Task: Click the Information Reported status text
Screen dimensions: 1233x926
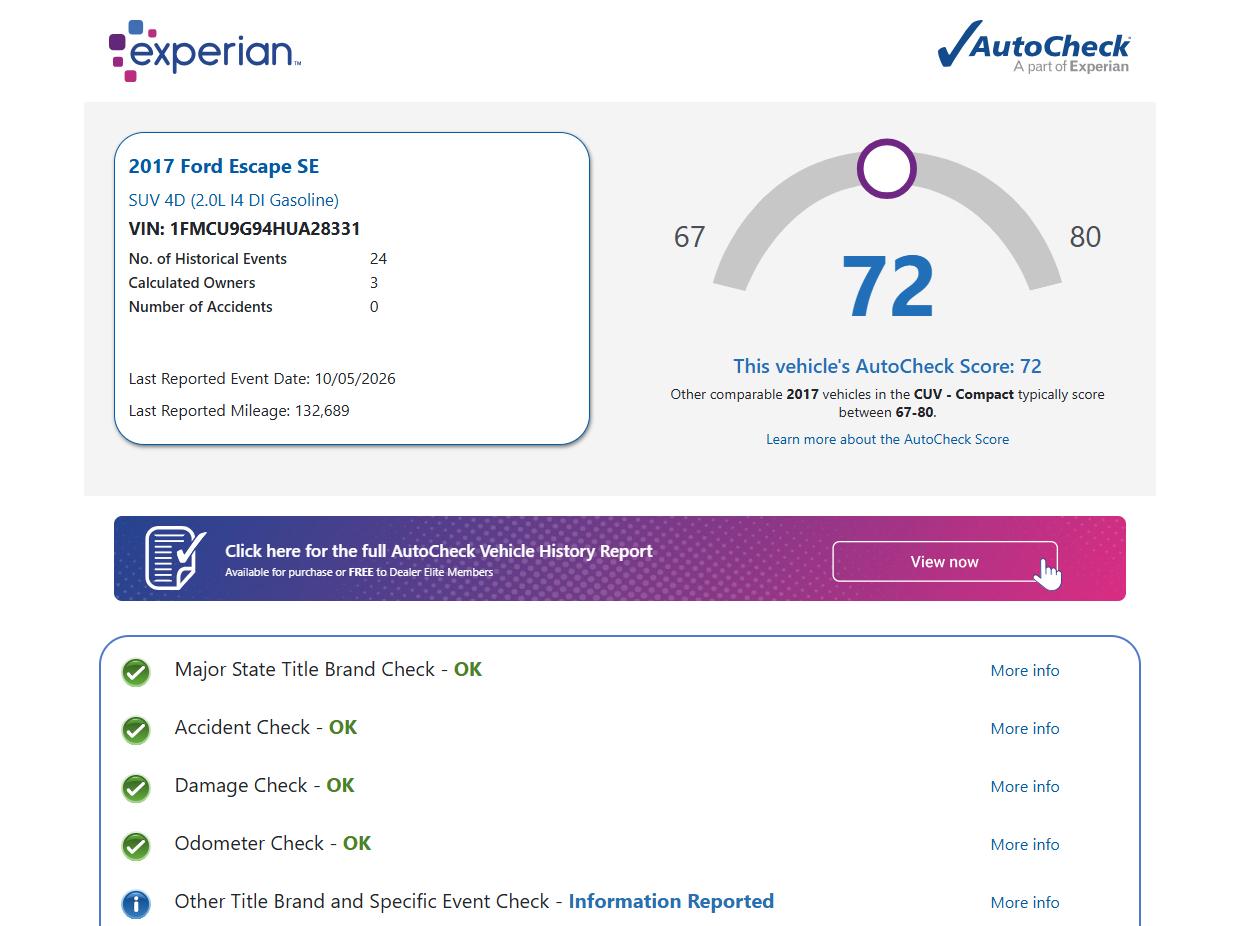Action: [x=671, y=901]
